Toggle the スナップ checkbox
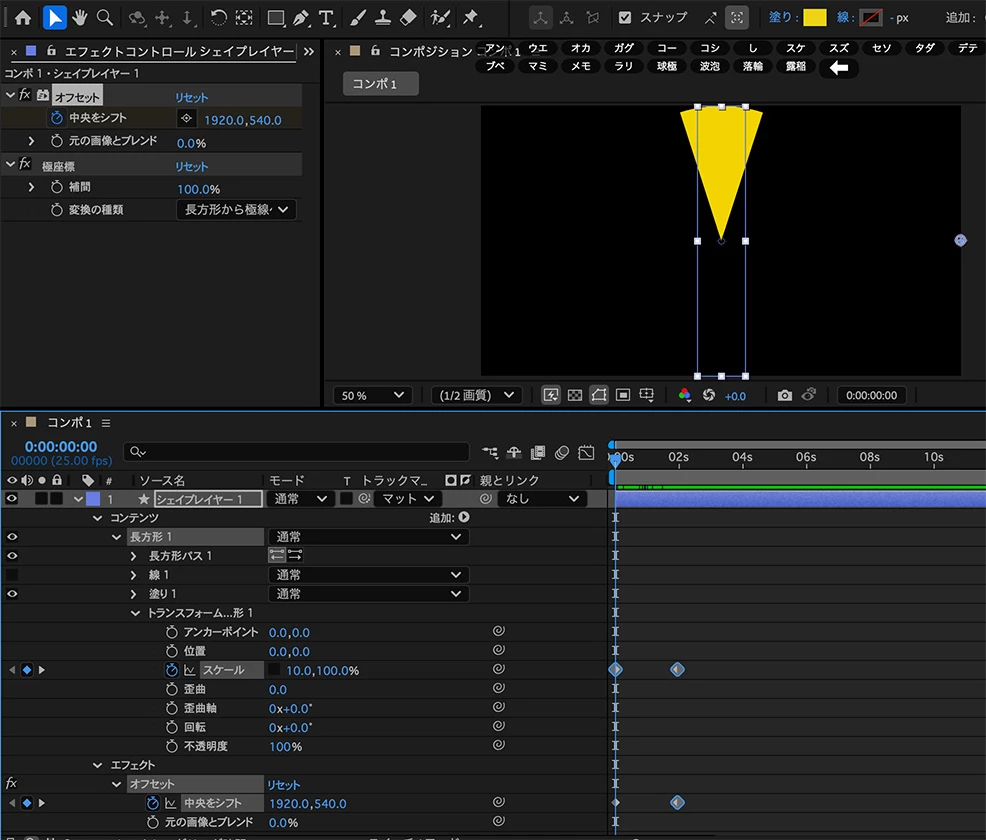Screen dimensions: 986x840 (624, 18)
